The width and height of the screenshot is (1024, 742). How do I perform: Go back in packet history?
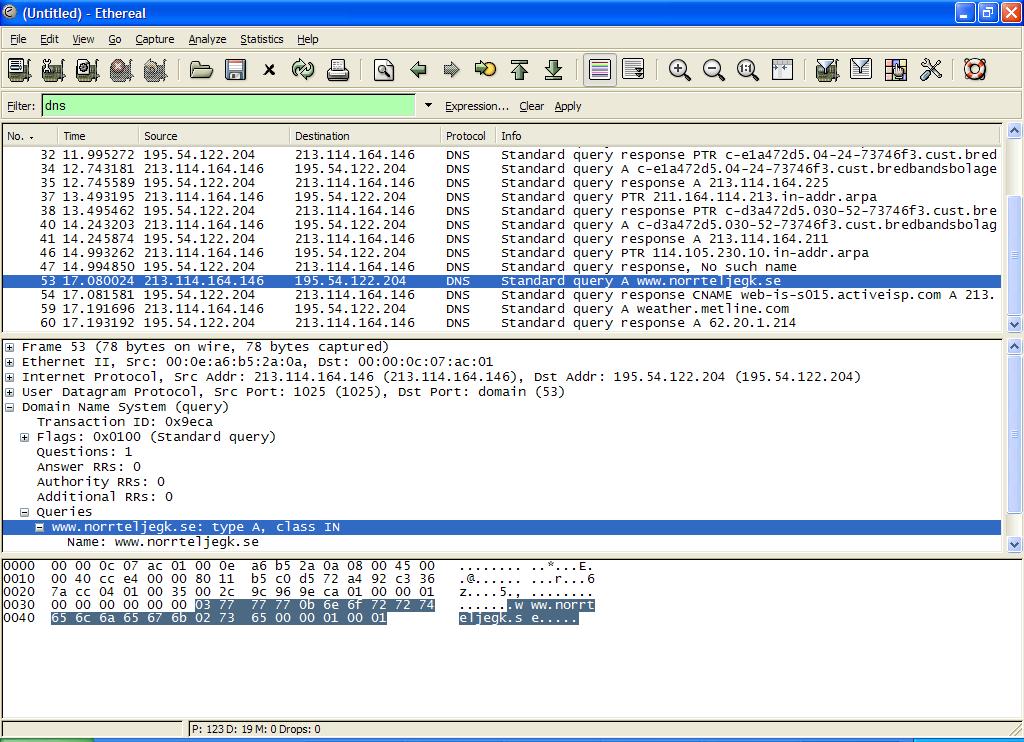pos(418,69)
